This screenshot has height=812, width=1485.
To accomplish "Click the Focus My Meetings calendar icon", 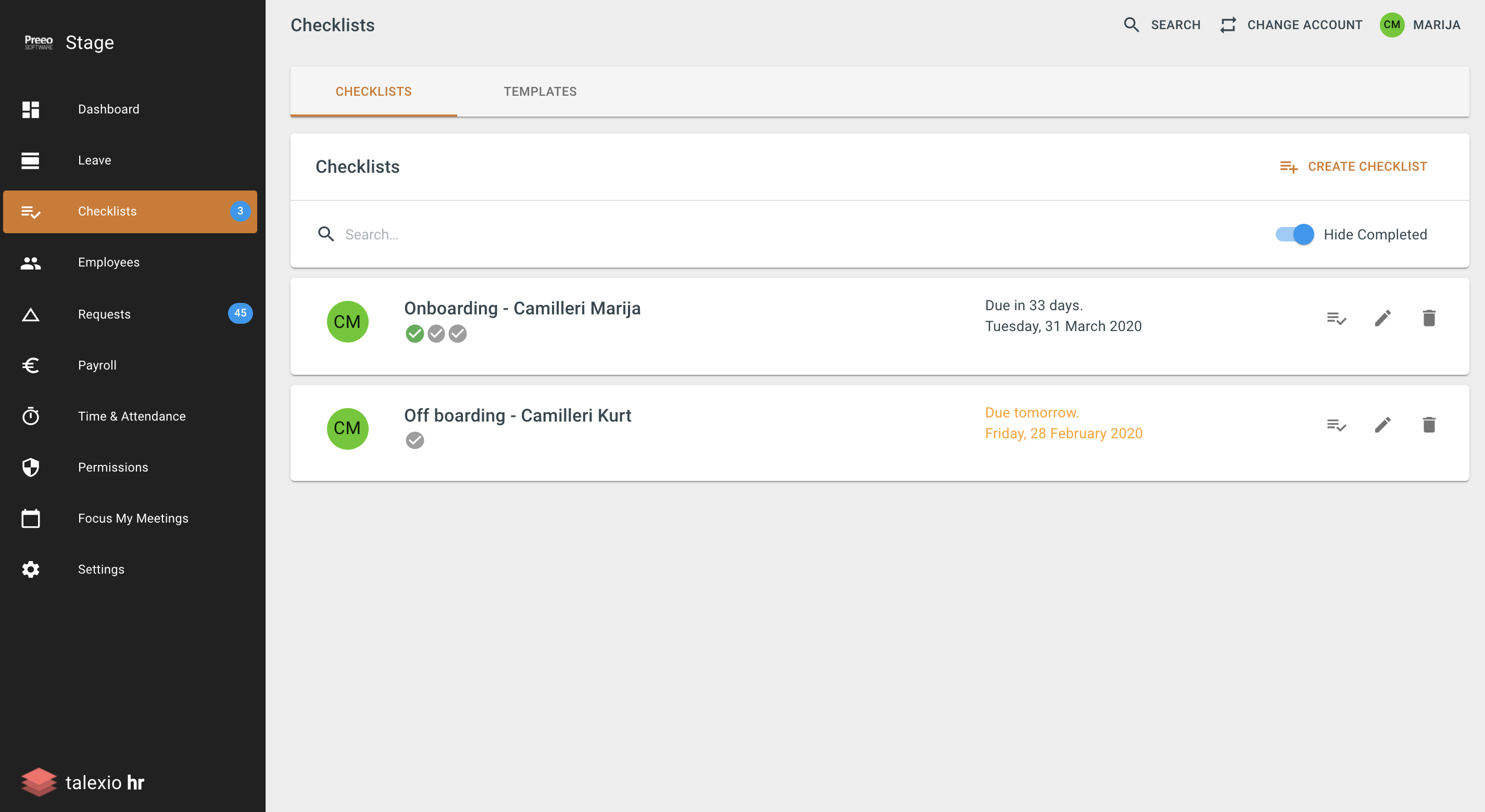I will 31,518.
